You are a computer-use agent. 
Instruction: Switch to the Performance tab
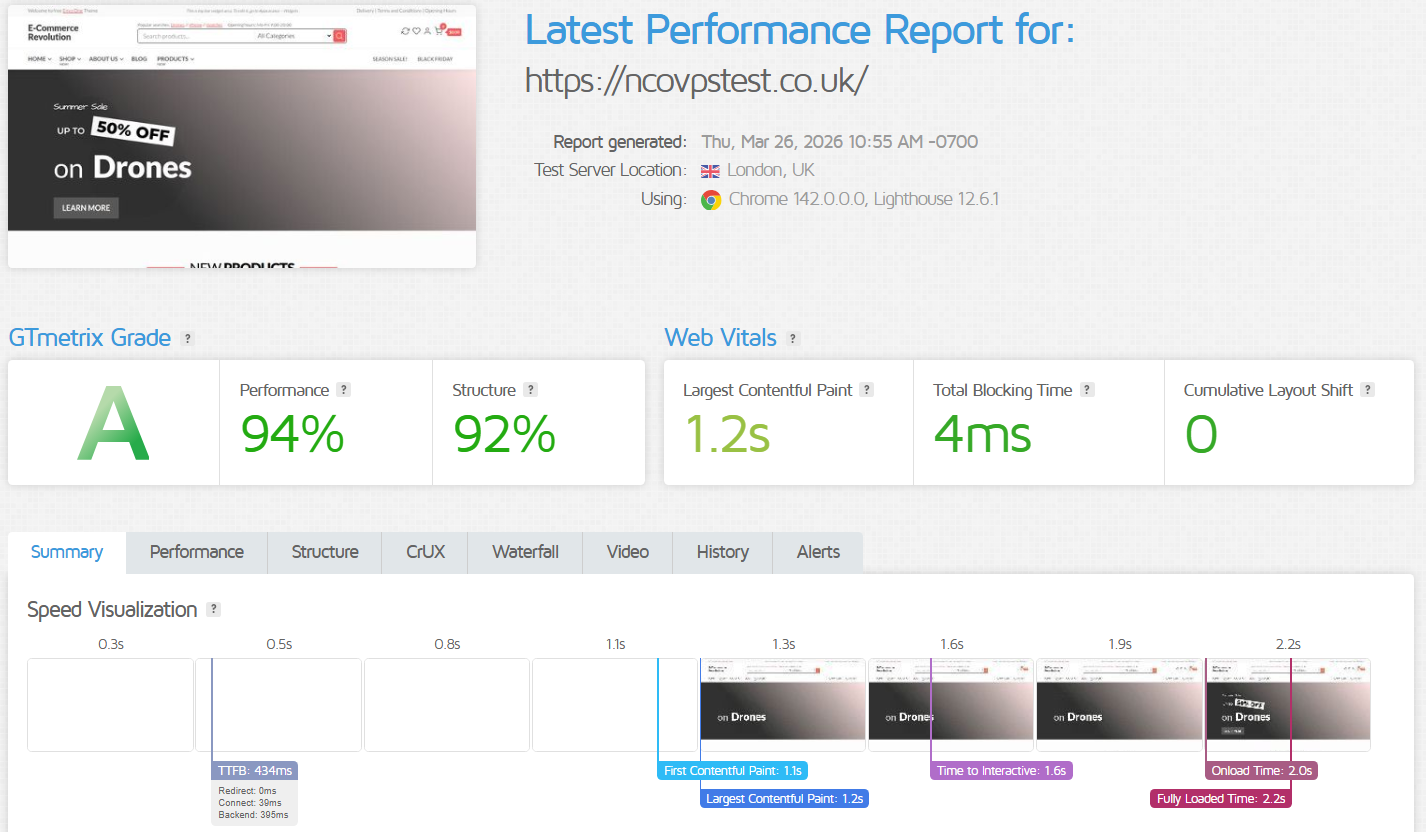point(197,552)
